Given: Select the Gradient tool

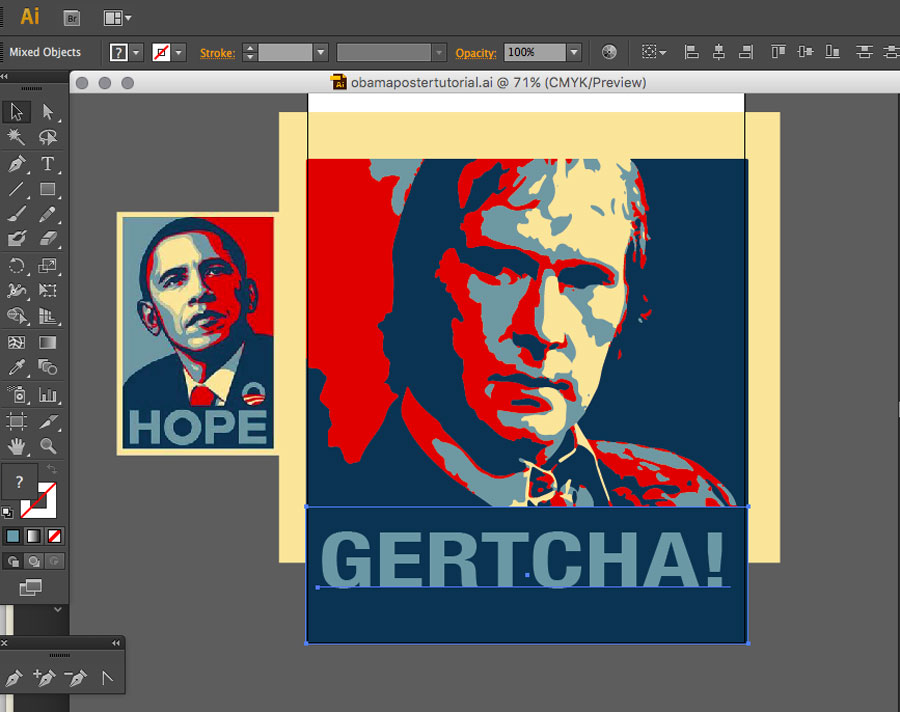Looking at the screenshot, I should coord(48,343).
